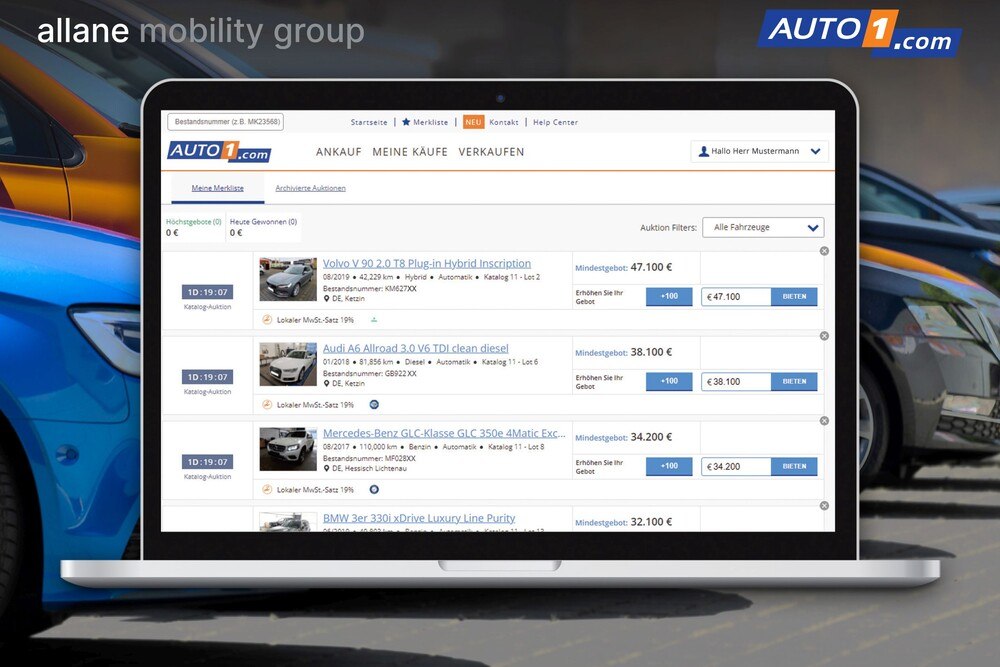Open the VERKAUFEN menu
The width and height of the screenshot is (1000, 667).
(491, 152)
